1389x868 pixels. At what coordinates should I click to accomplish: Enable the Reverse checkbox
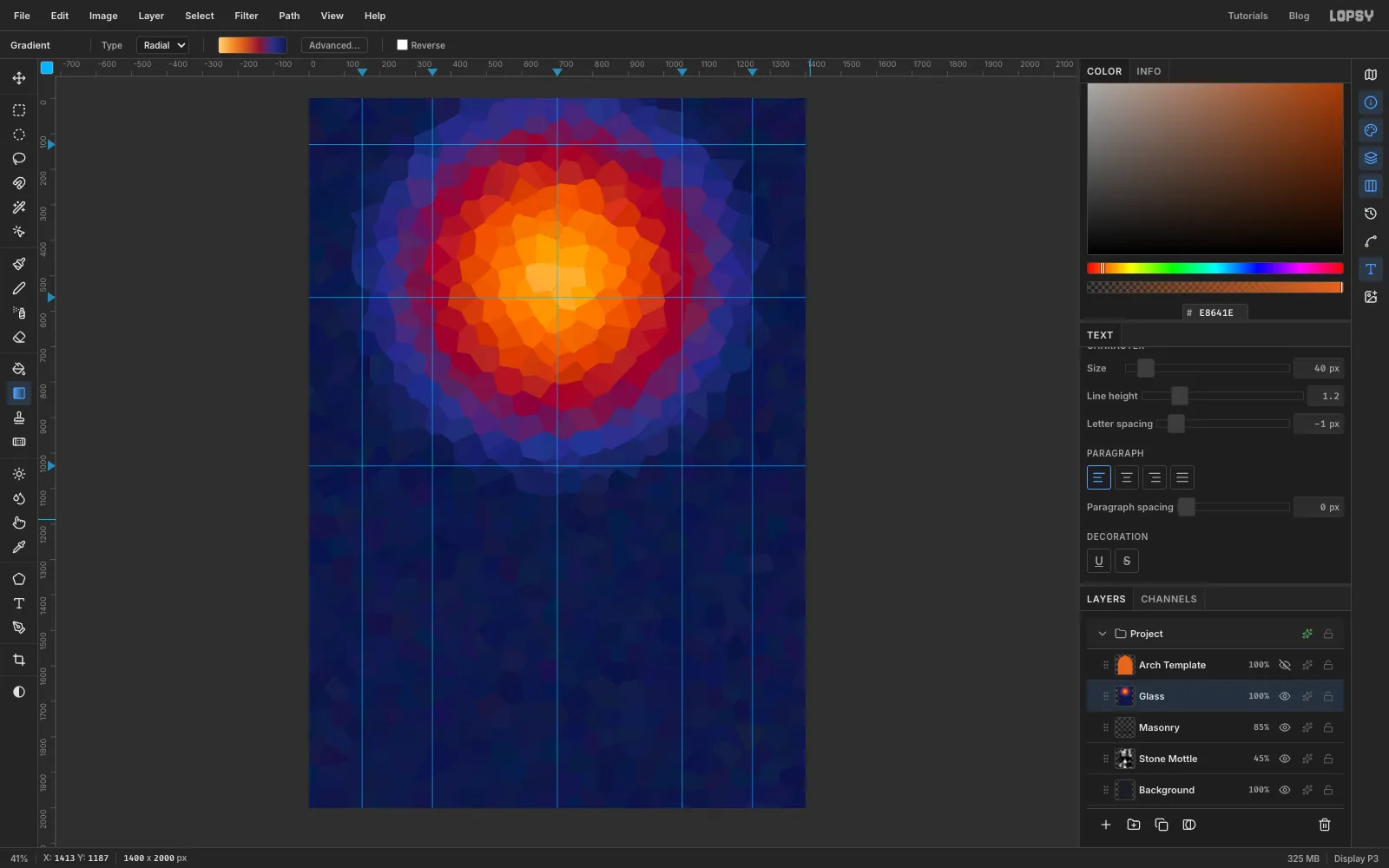402,45
